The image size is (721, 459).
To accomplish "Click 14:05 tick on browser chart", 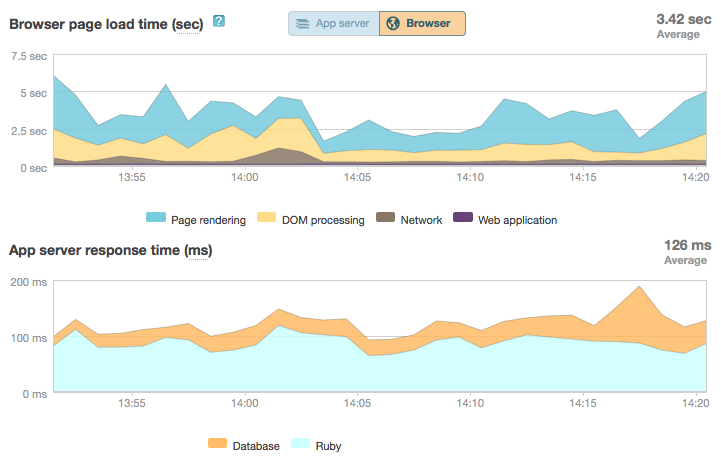I will (x=357, y=177).
